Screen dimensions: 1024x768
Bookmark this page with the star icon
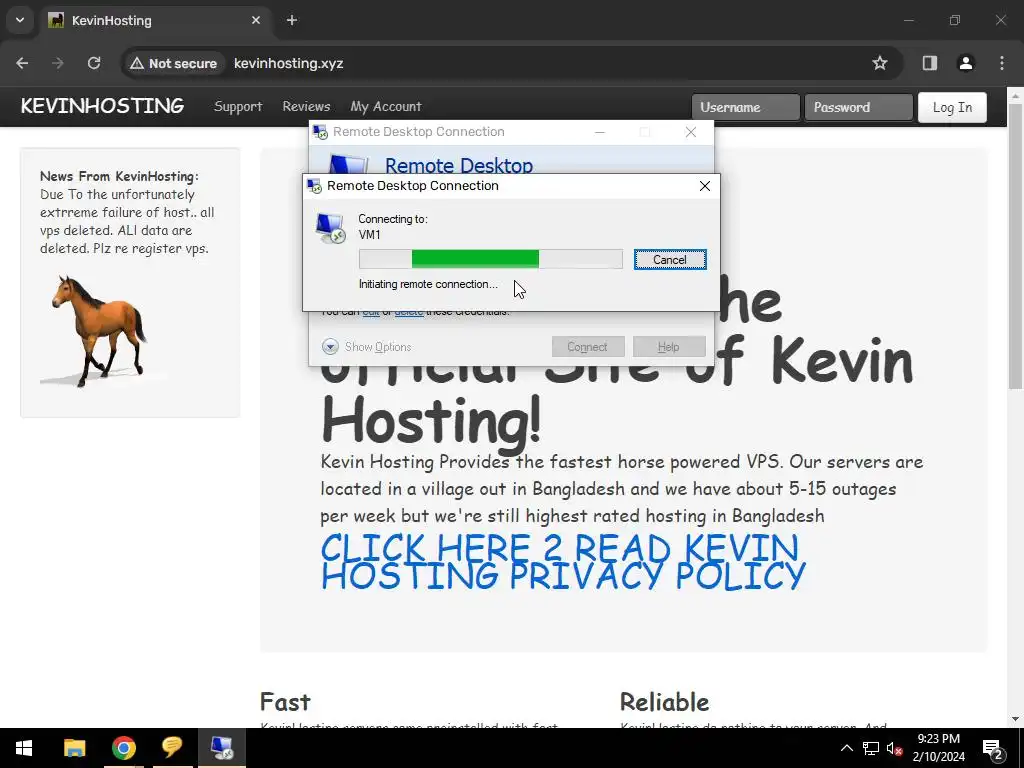tap(880, 63)
